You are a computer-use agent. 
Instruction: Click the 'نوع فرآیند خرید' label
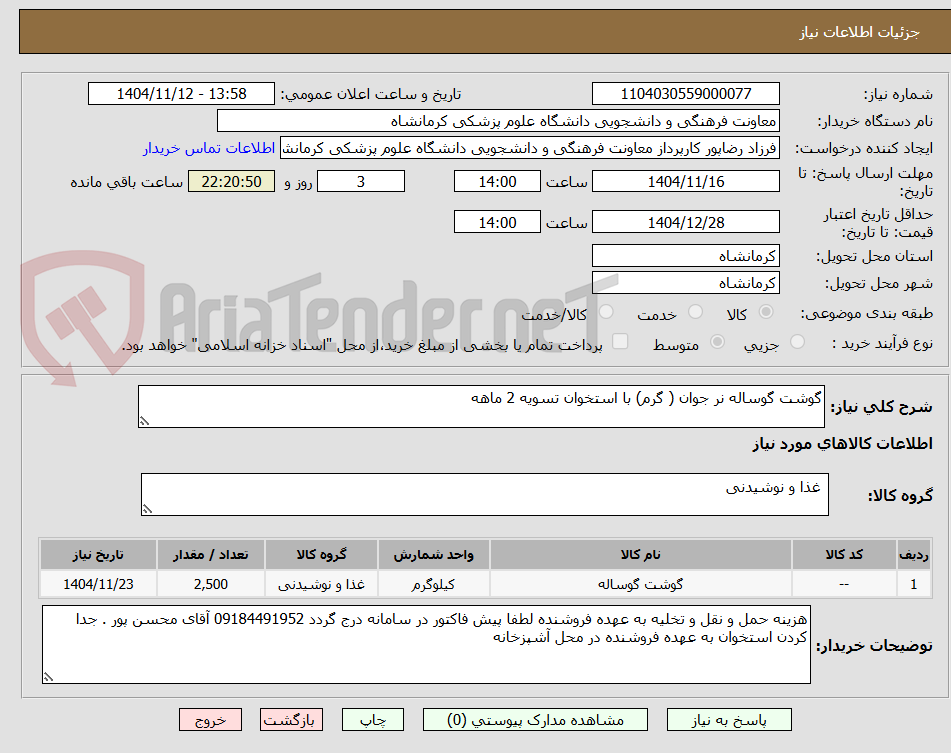pyautogui.click(x=882, y=343)
